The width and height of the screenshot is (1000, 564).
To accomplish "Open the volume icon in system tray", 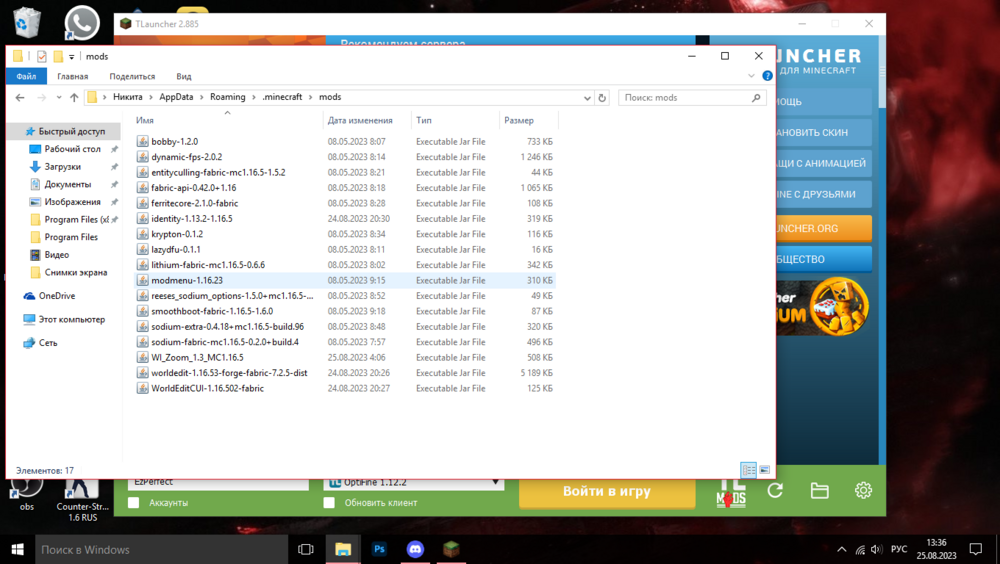I will point(877,549).
